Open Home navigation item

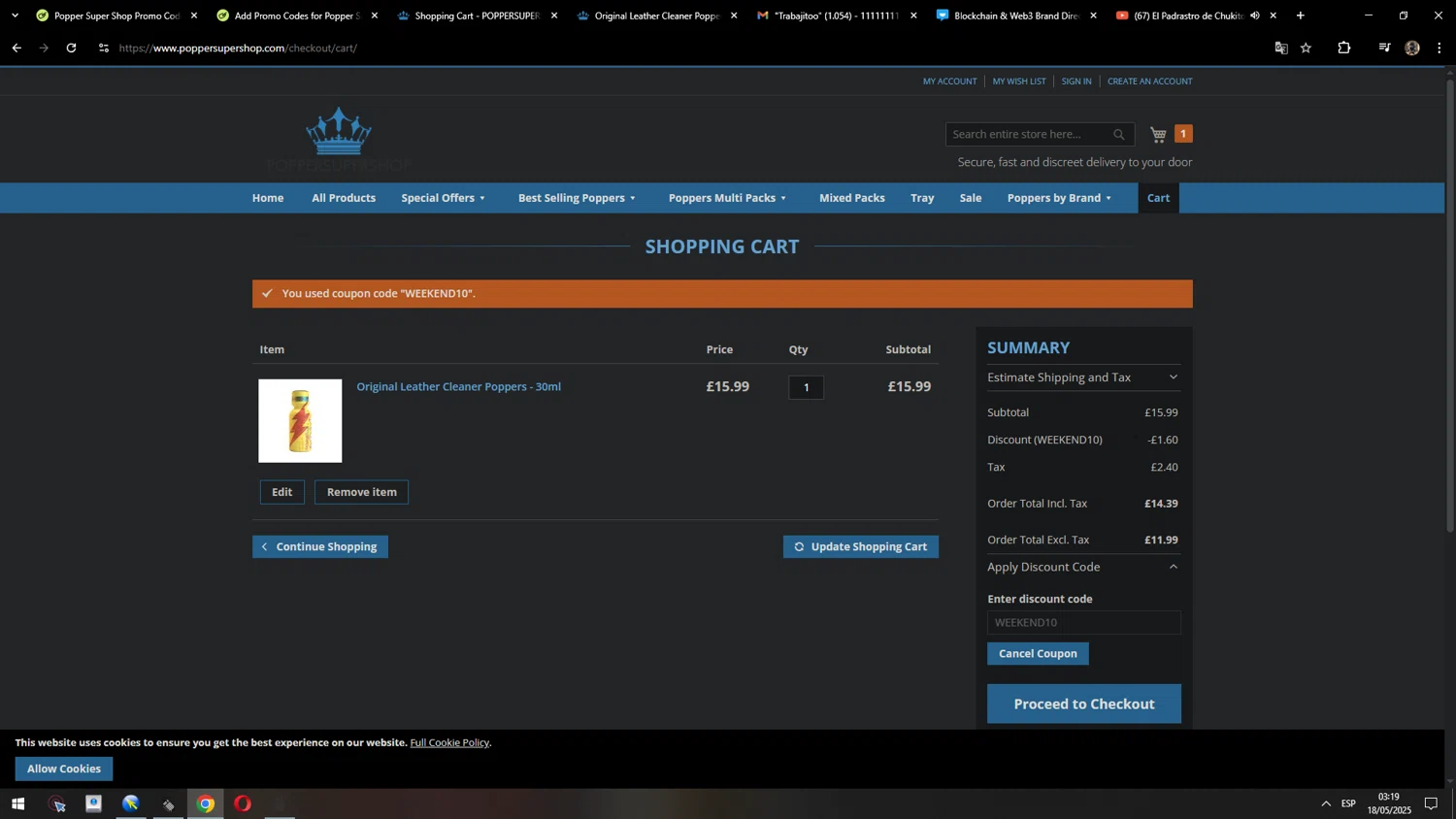[268, 198]
